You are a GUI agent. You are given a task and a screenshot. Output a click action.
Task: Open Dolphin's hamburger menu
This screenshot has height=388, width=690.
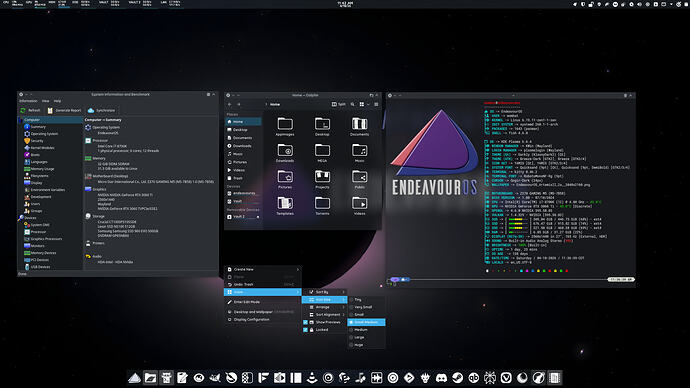tap(376, 104)
